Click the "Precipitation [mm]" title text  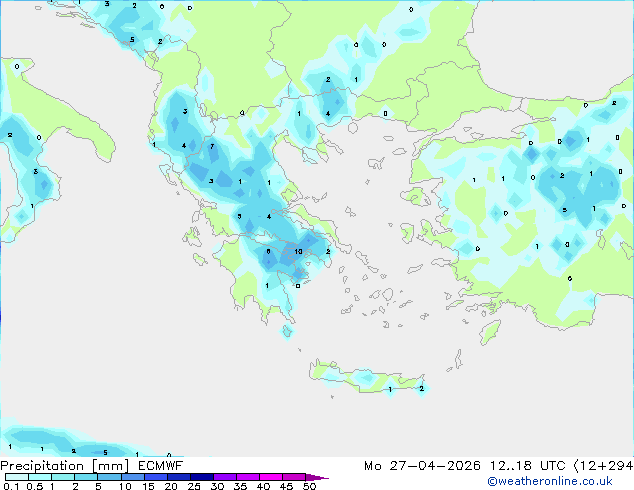(65, 466)
